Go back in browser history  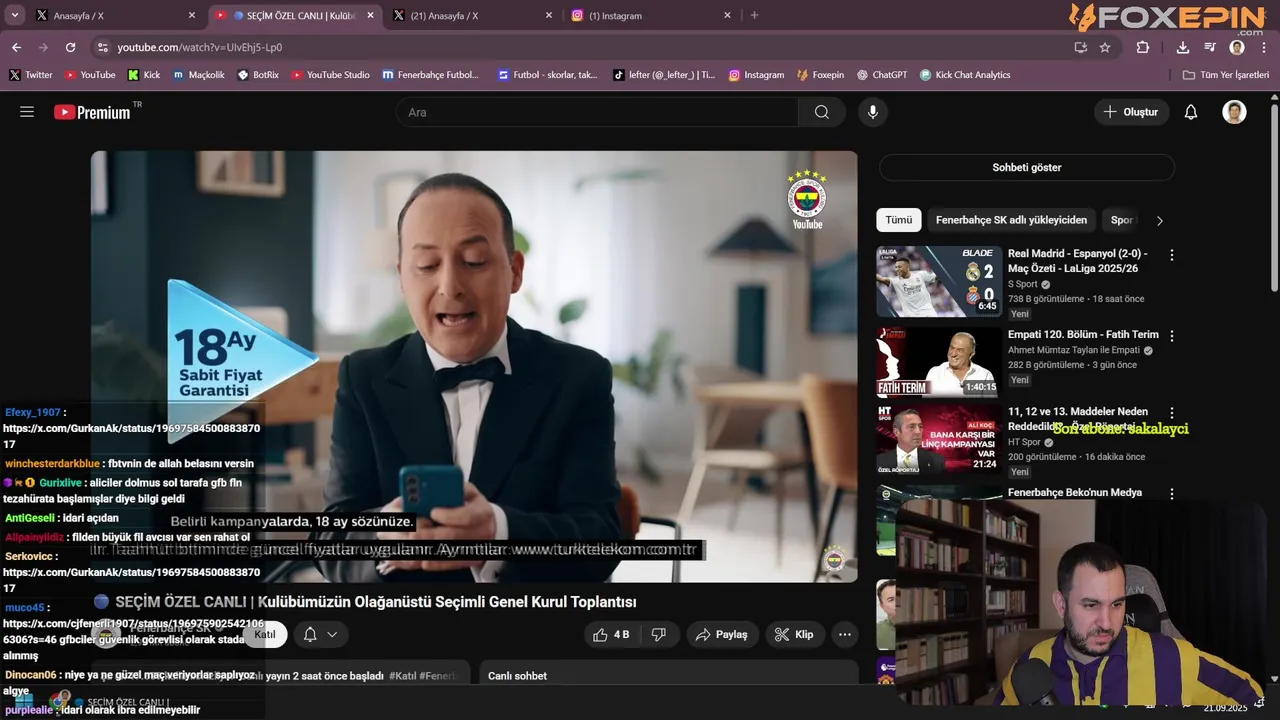[16, 47]
